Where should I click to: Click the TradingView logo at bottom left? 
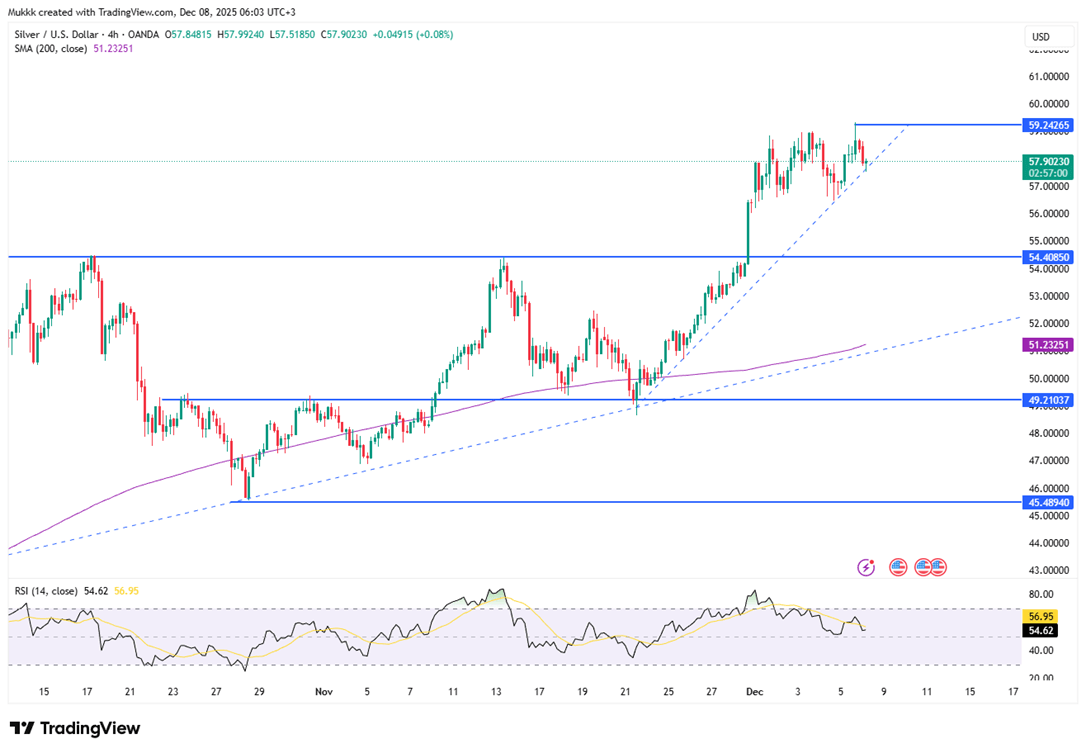pyautogui.click(x=75, y=728)
